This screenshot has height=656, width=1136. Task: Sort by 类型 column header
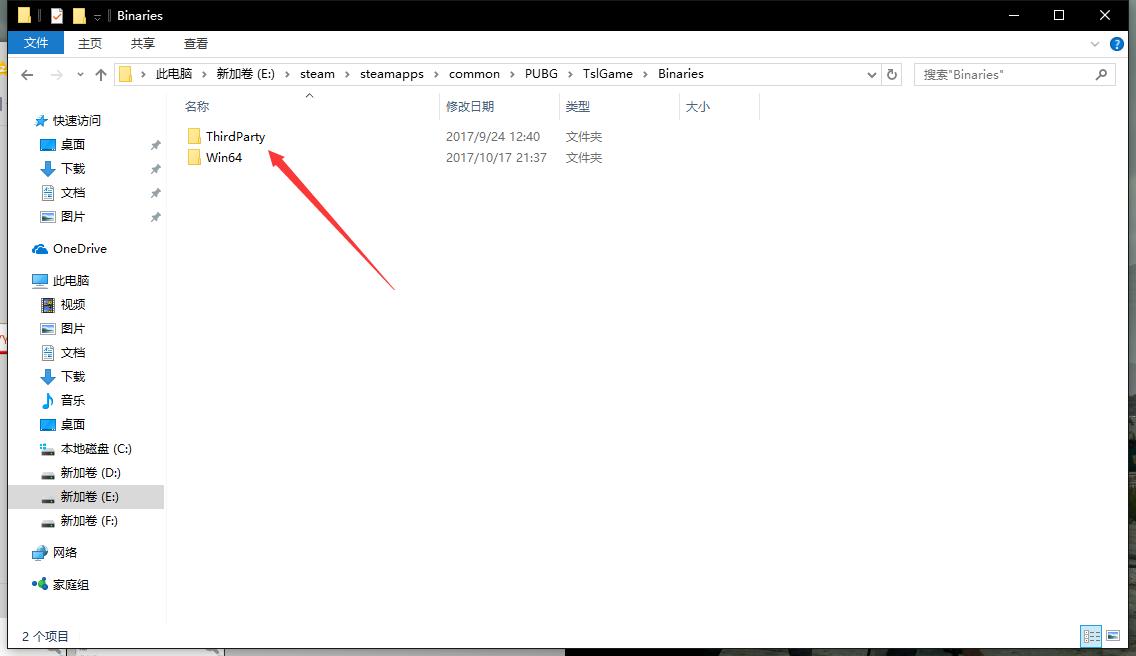pyautogui.click(x=577, y=107)
